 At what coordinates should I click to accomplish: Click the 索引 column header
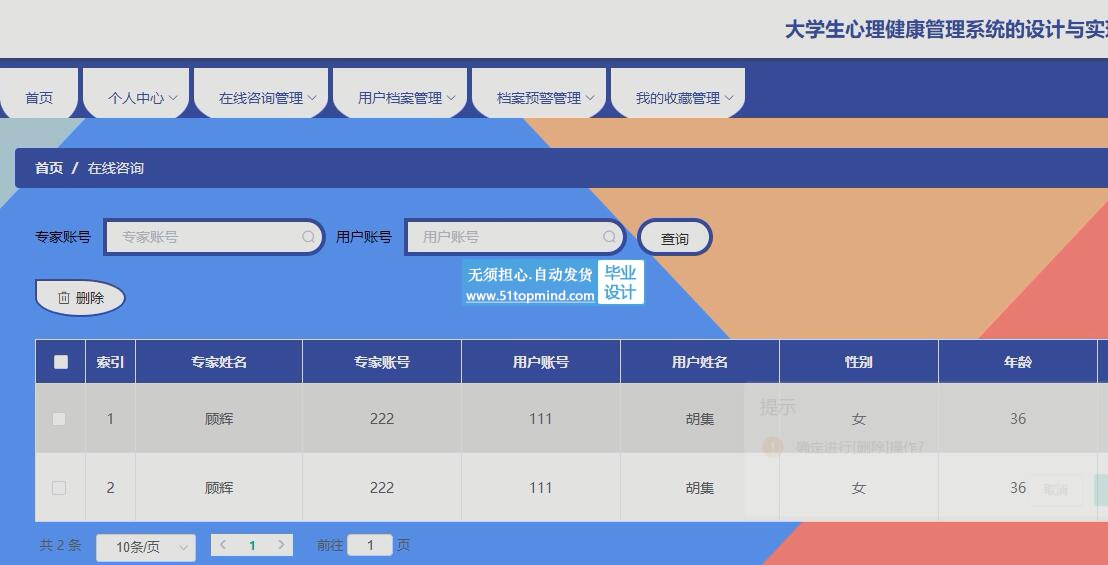point(110,362)
